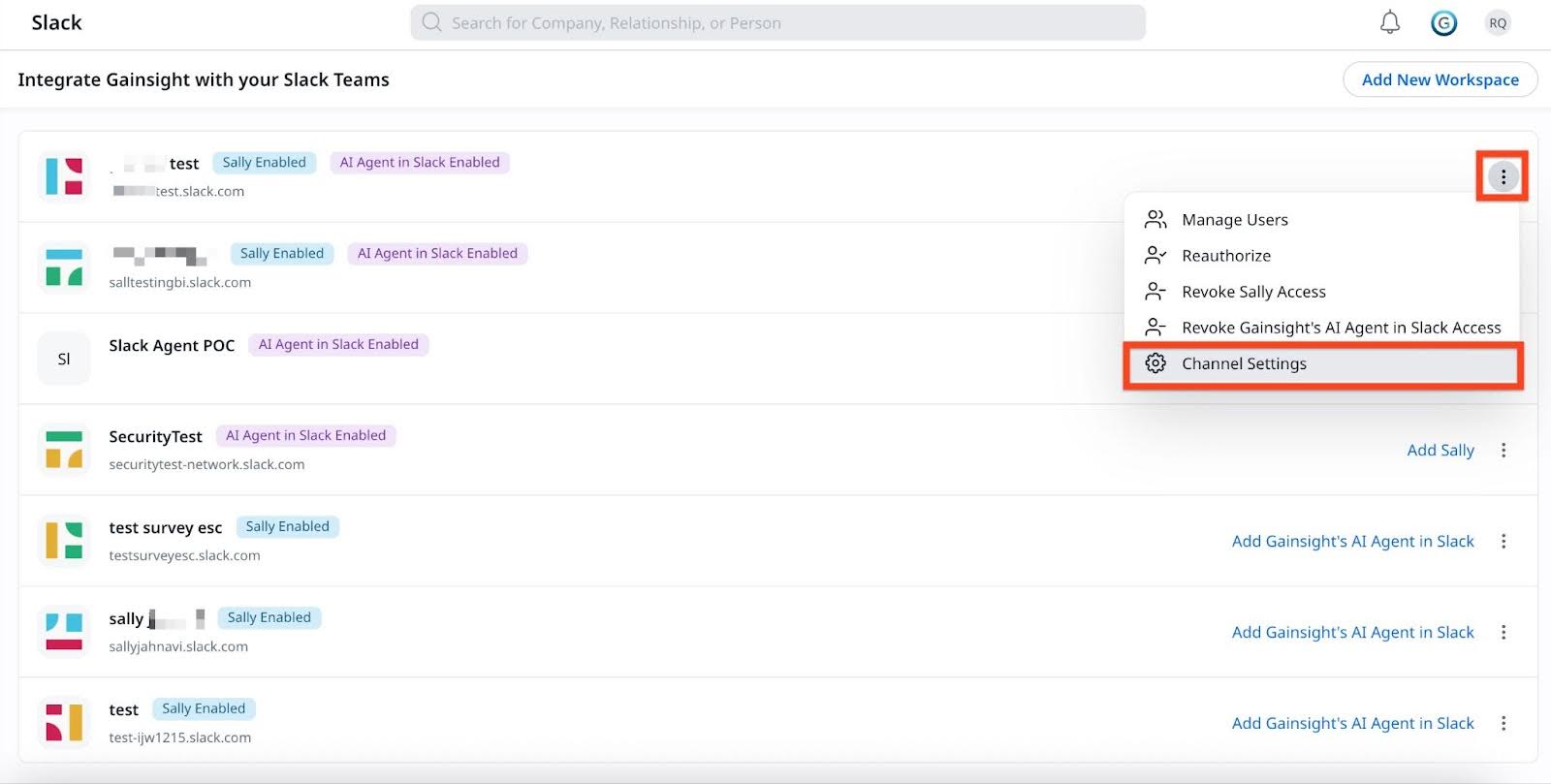1551x784 pixels.
Task: Click the Slack Agent POC workspace name
Action: click(172, 346)
